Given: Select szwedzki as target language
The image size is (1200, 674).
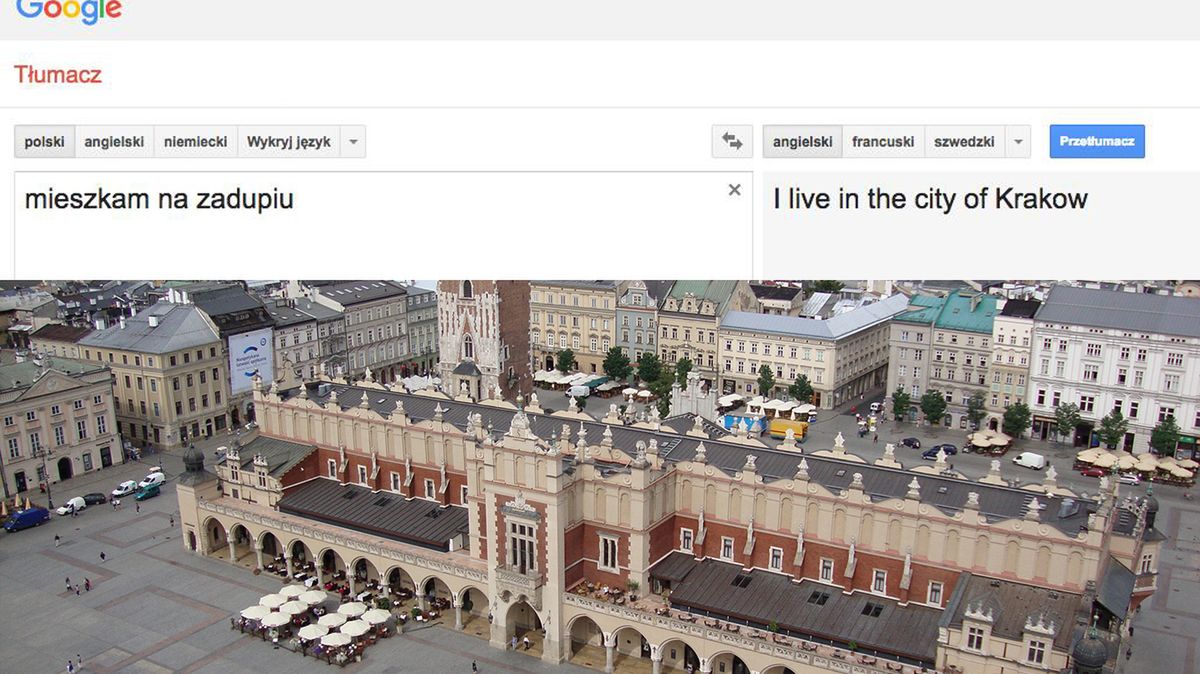Looking at the screenshot, I should click(964, 142).
